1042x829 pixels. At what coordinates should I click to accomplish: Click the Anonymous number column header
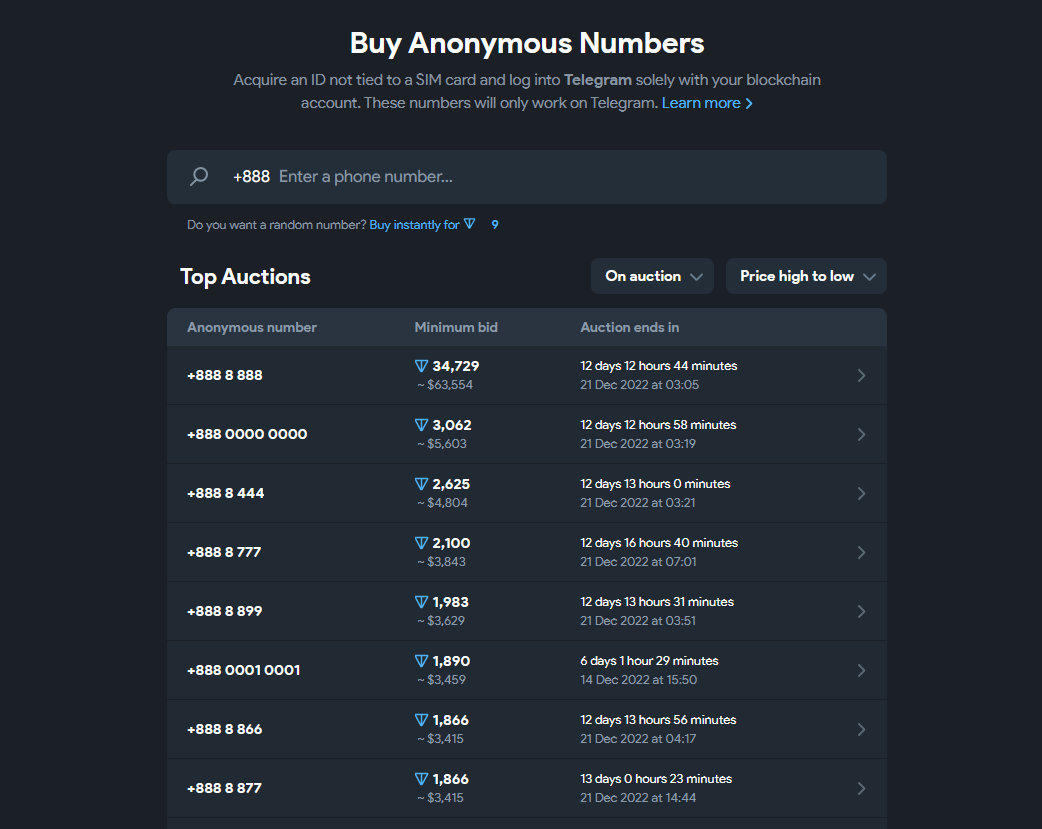252,328
